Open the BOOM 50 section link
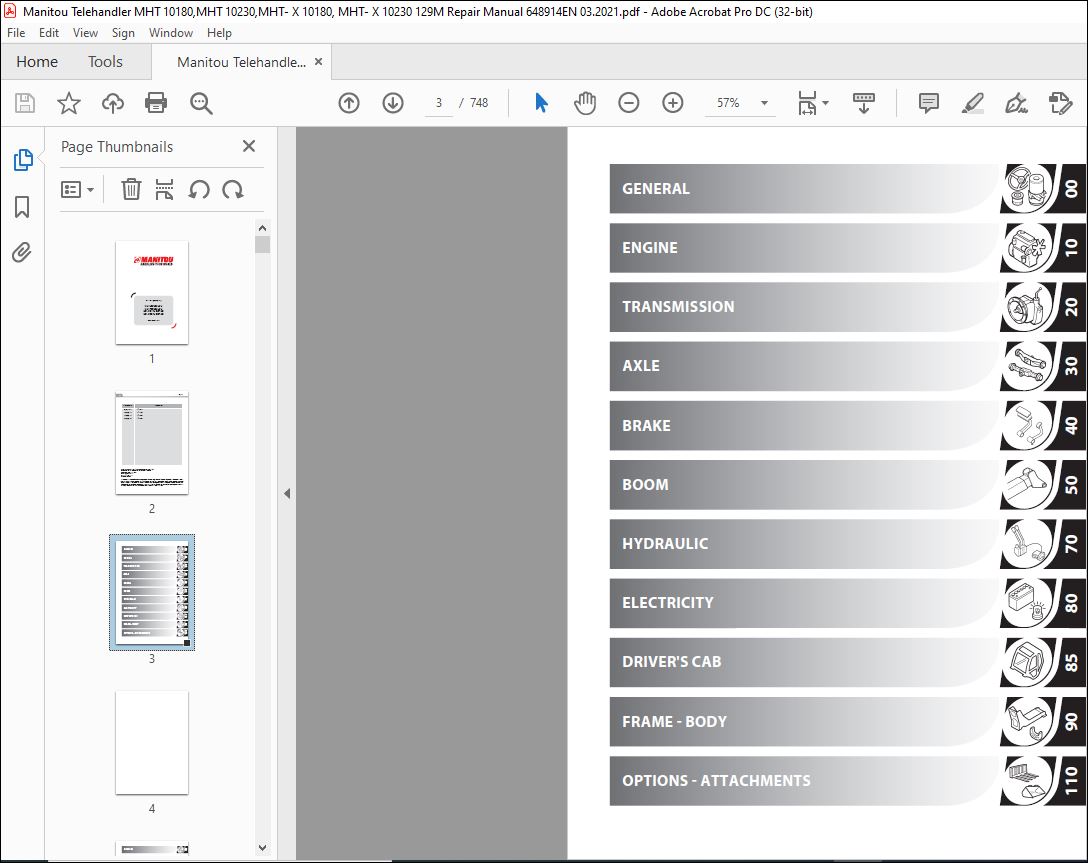1088x863 pixels. (848, 484)
